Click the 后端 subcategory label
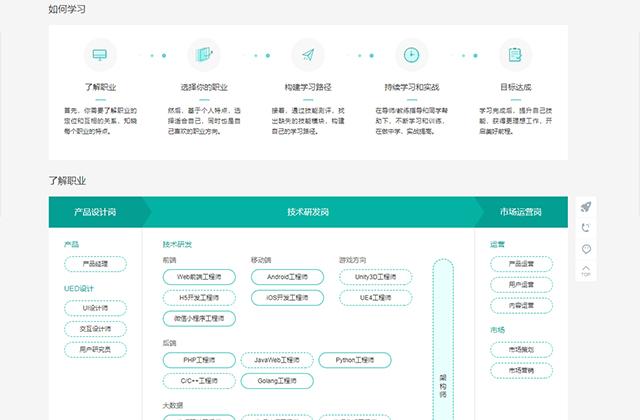The height and width of the screenshot is (420, 640). click(x=169, y=343)
